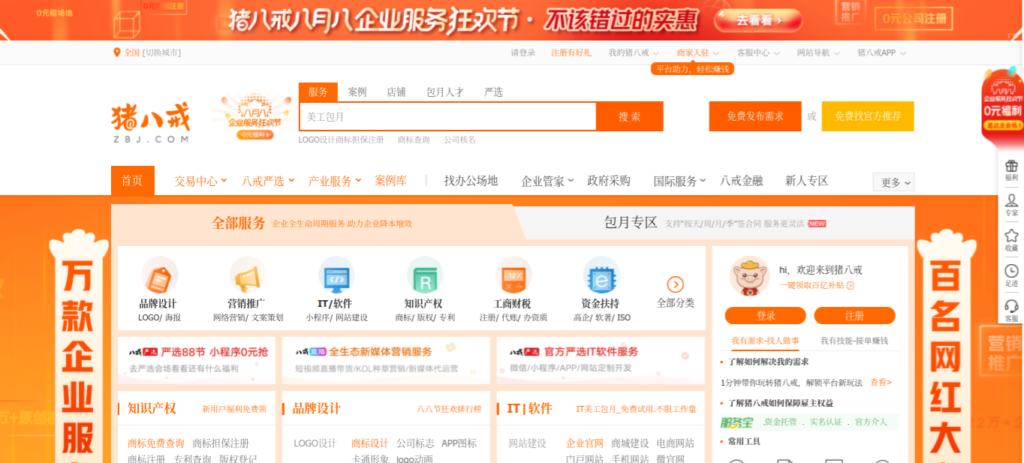The height and width of the screenshot is (463, 1024).
Task: Expand the 客服中心 dropdown
Action: click(758, 53)
